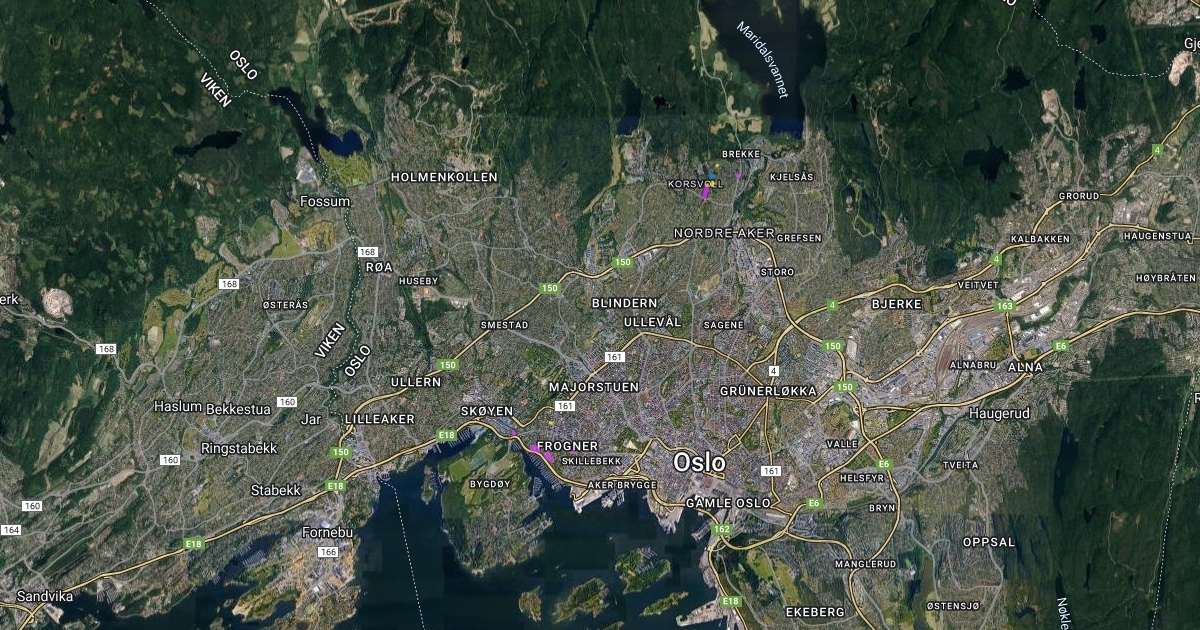Select the Aker Brygge label
Image resolution: width=1200 pixels, height=630 pixels.
click(x=622, y=484)
